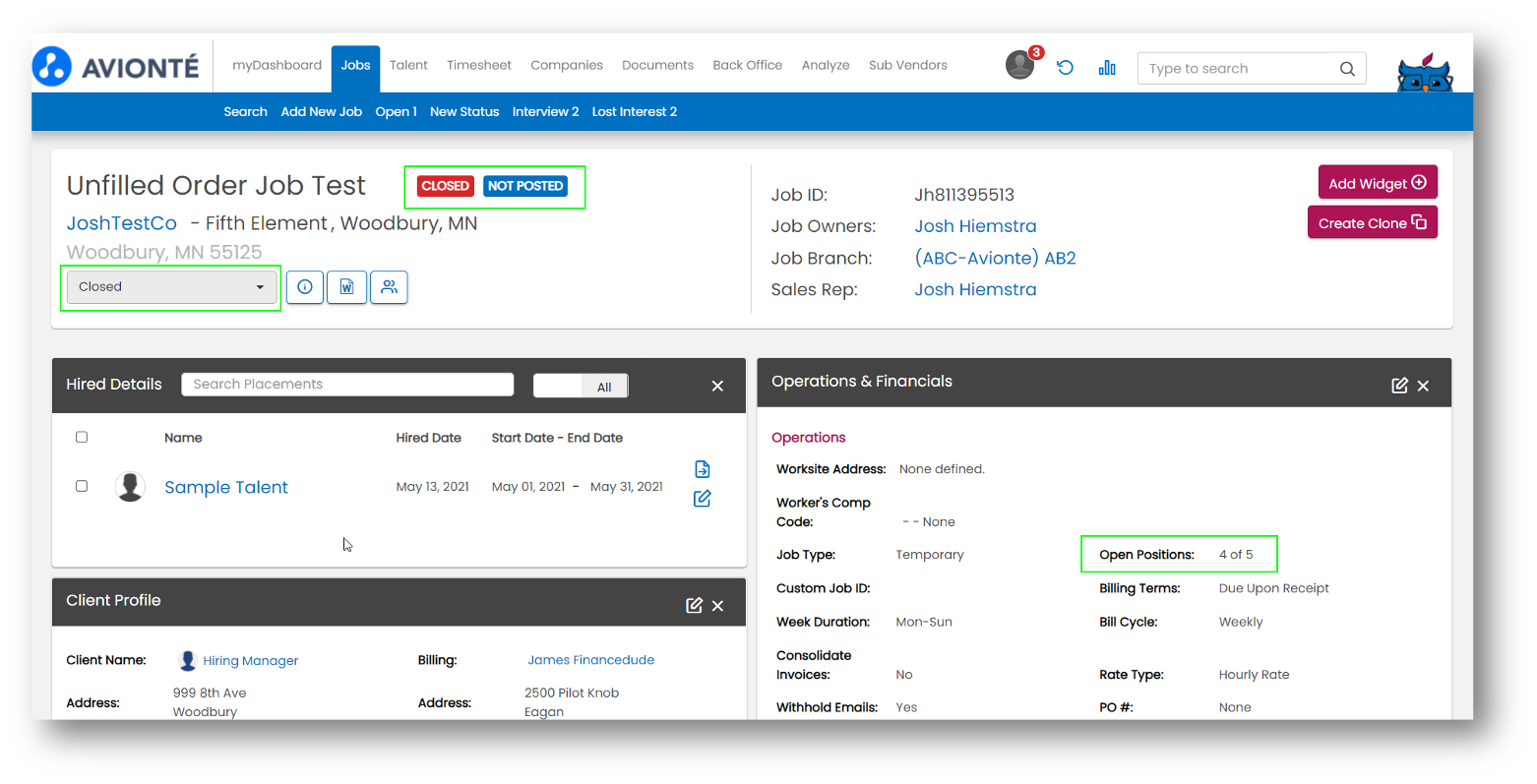Image resolution: width=1537 pixels, height=784 pixels.
Task: Switch to the Talent tab
Action: (x=408, y=65)
